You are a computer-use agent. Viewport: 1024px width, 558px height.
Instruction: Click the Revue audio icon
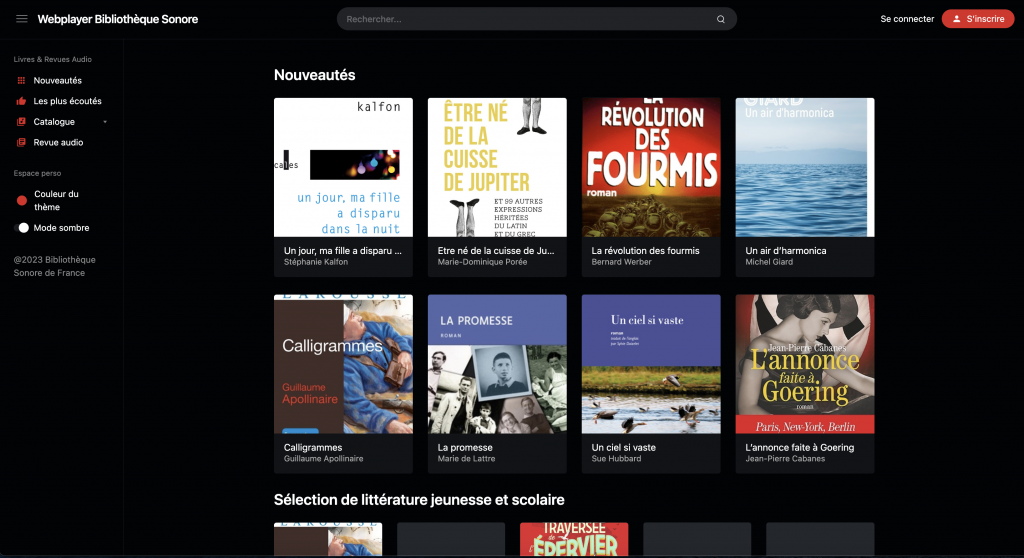21,142
